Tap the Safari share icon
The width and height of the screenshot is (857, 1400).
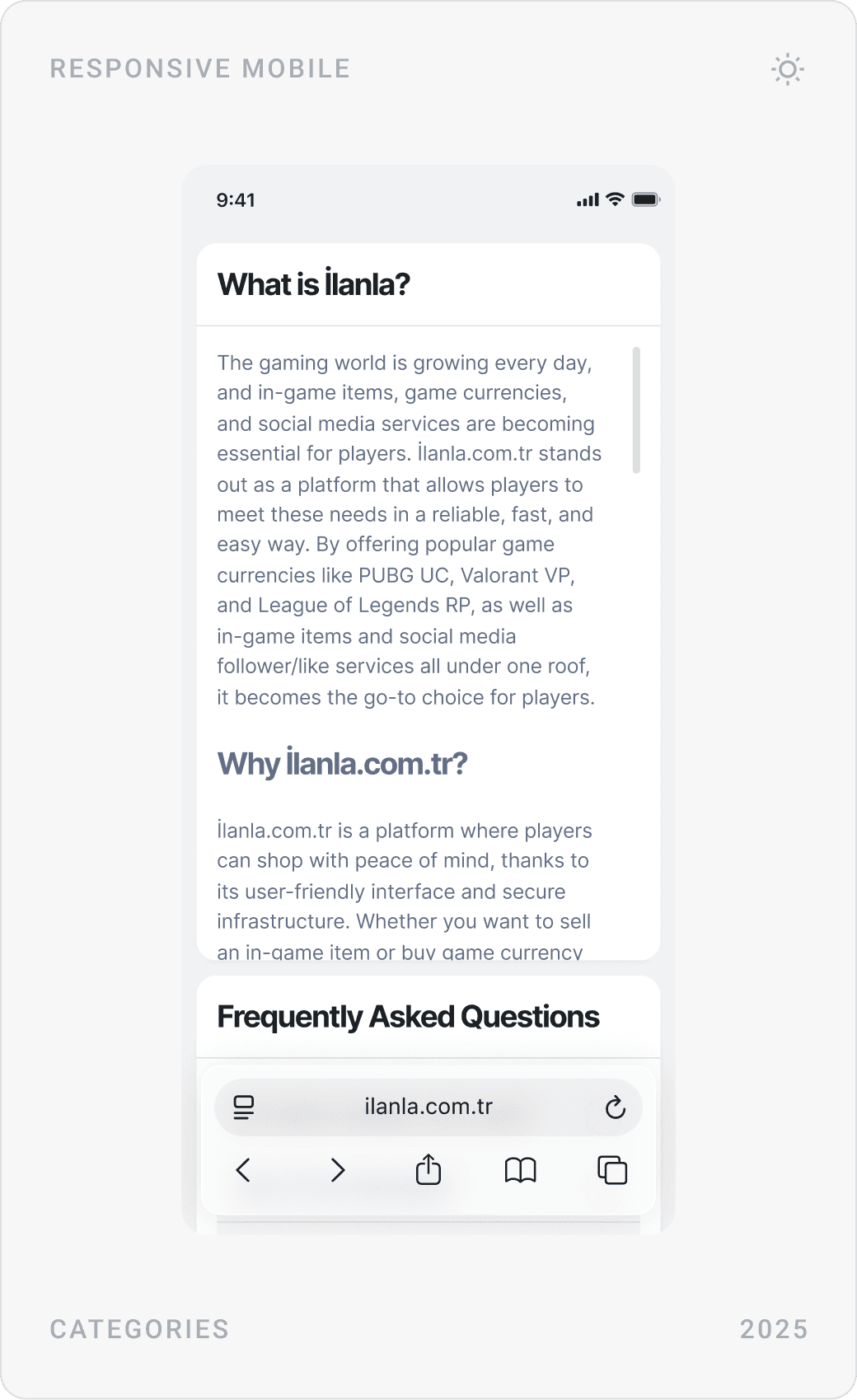tap(428, 1170)
